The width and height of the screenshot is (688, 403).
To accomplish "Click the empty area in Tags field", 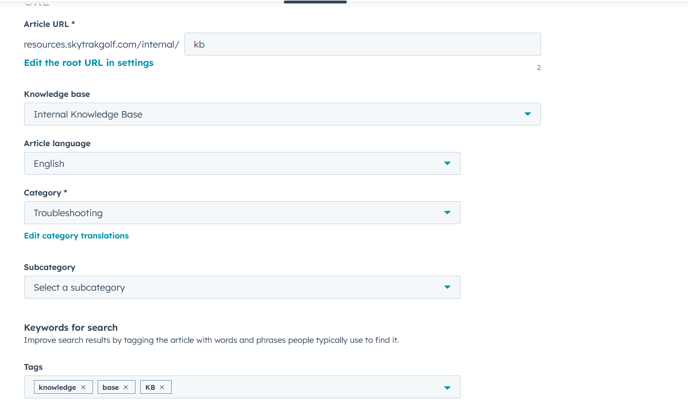I will pos(300,387).
